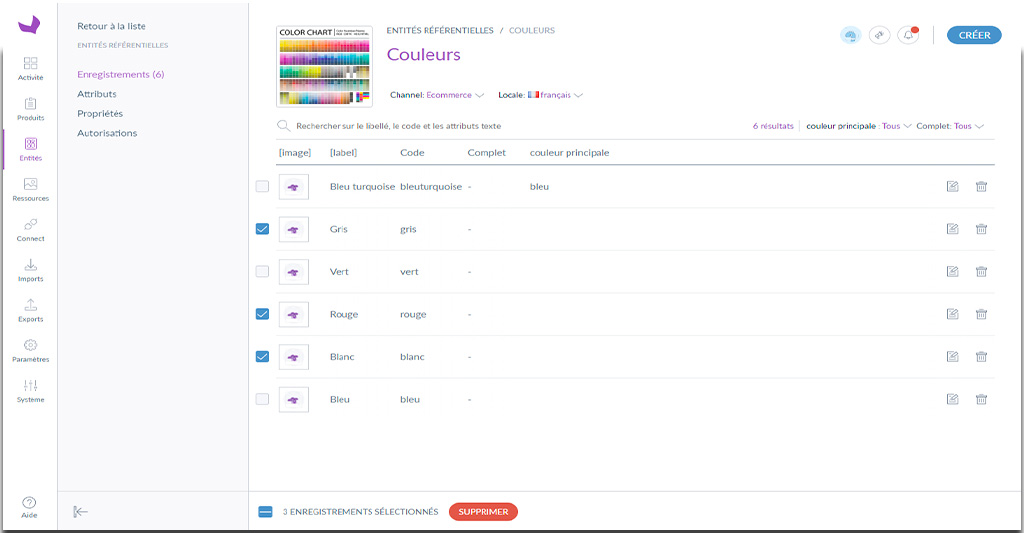Open the Aide help icon
1024x533 pixels.
29,507
